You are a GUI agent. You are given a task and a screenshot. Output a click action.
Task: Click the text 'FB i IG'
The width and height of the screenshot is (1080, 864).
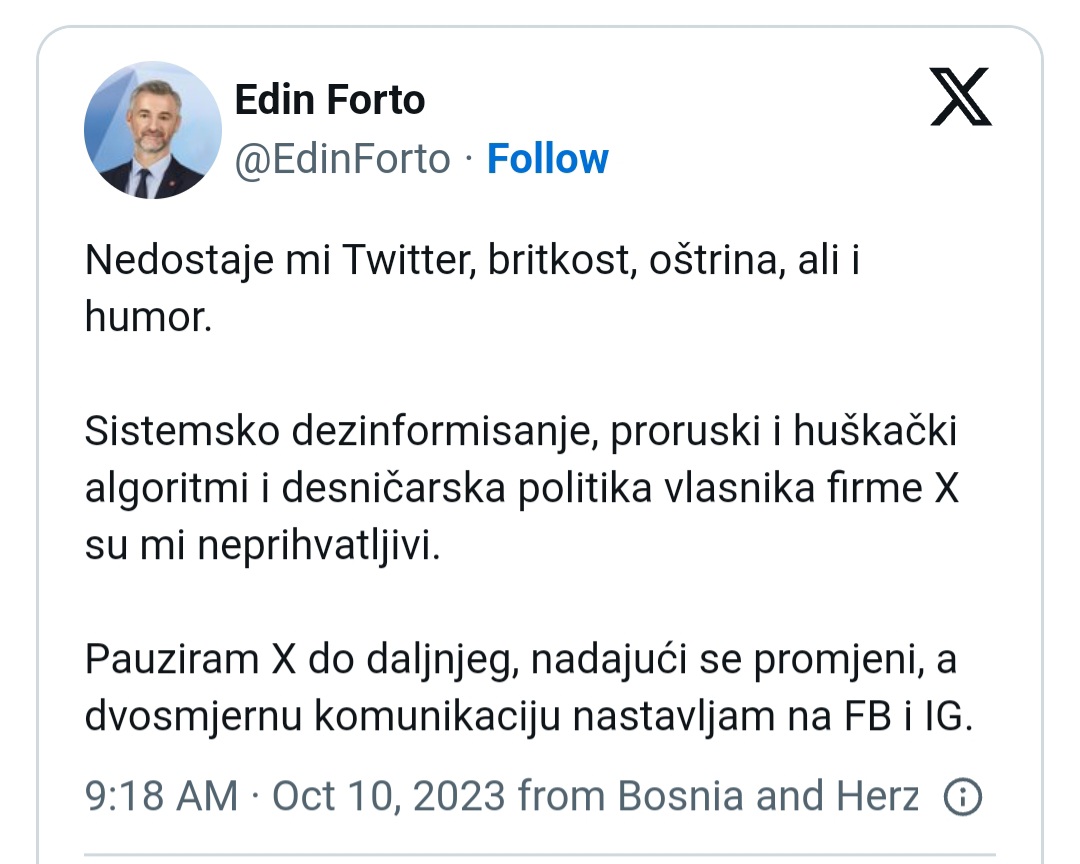click(906, 717)
